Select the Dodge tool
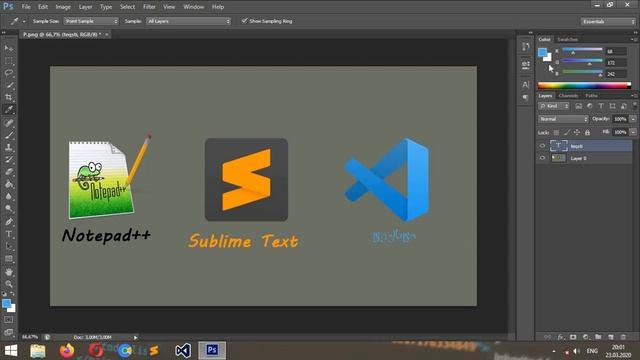Screen dimensions: 640x360 (9, 209)
